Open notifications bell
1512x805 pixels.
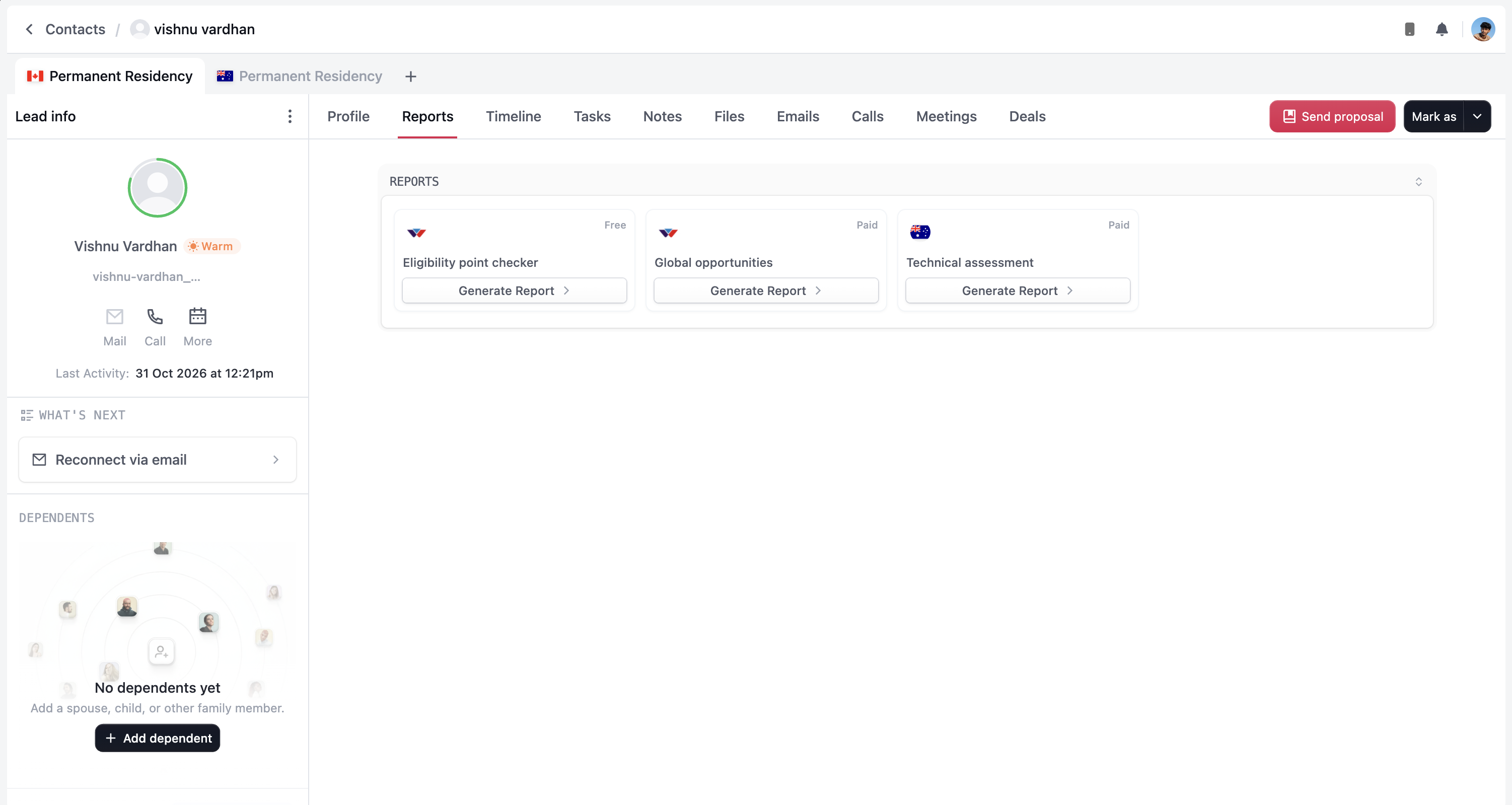click(x=1442, y=29)
